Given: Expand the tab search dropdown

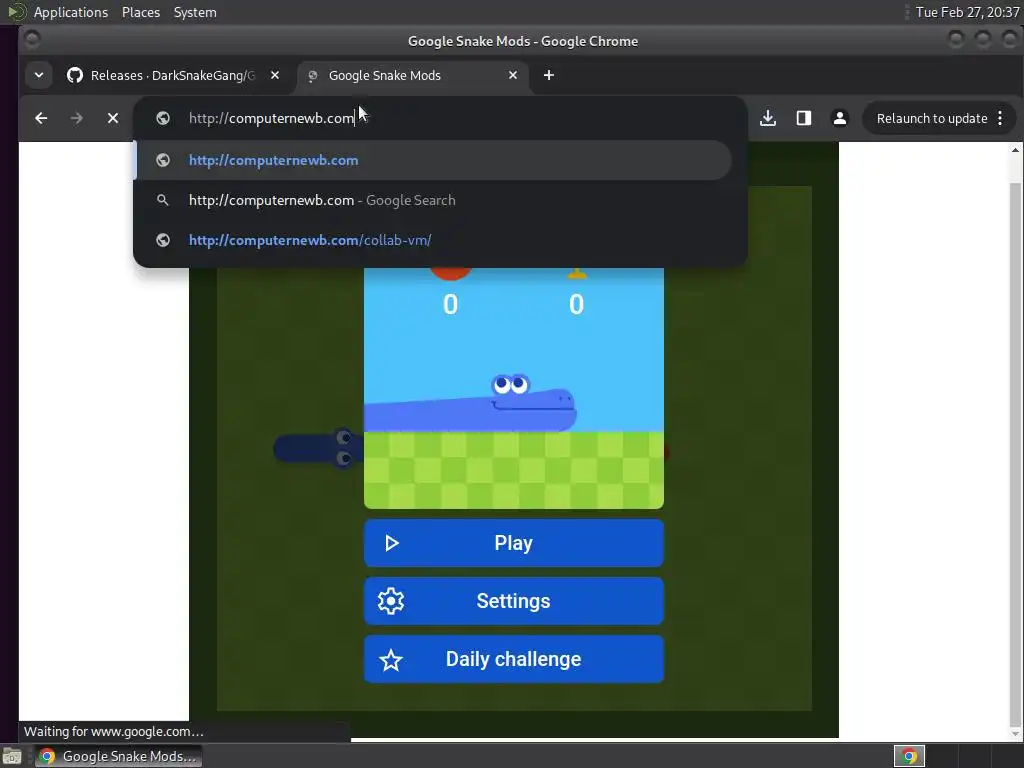Looking at the screenshot, I should pyautogui.click(x=39, y=75).
